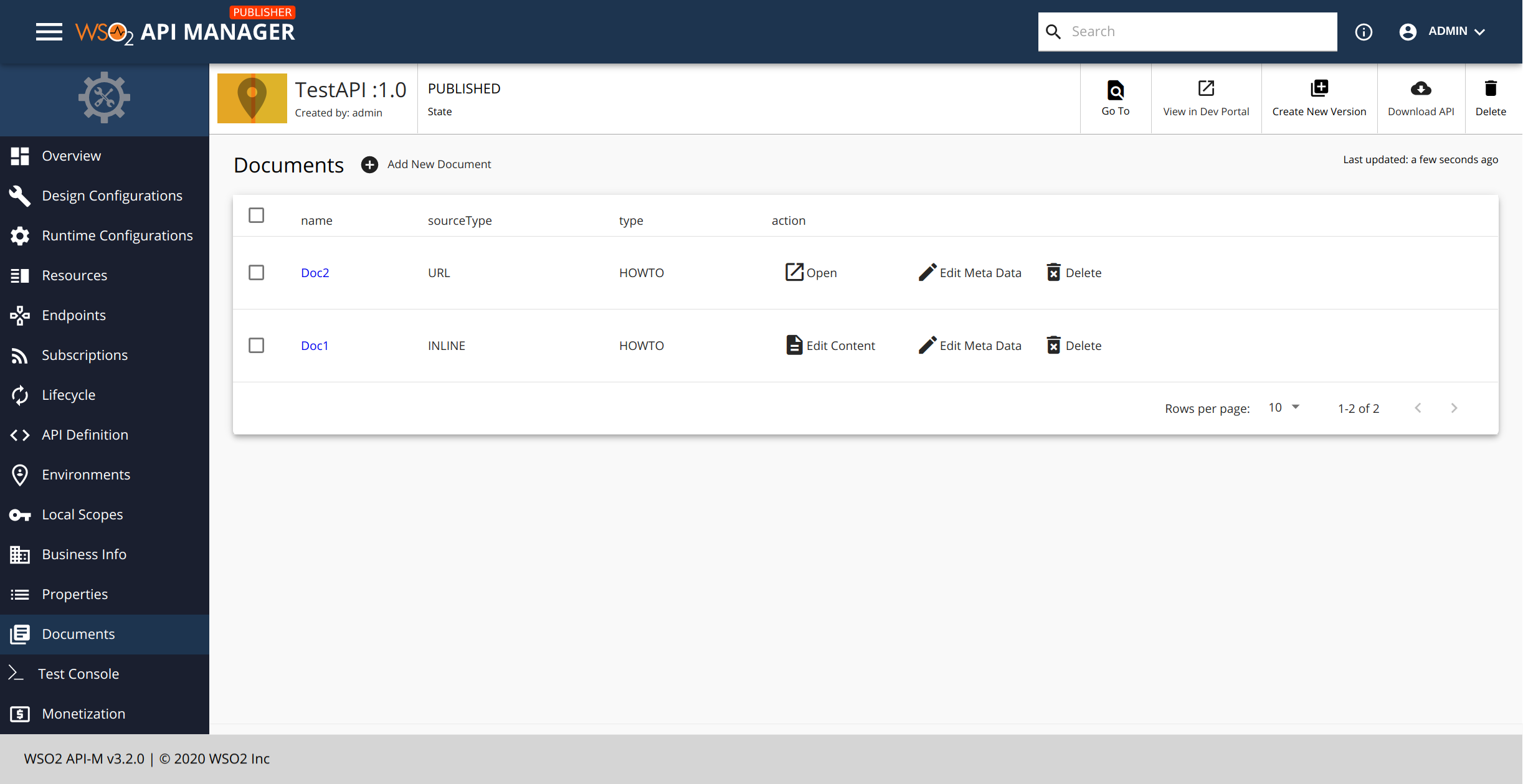Screen dimensions: 1523x784
Task: Open the rows per page dropdown
Action: click(1284, 407)
